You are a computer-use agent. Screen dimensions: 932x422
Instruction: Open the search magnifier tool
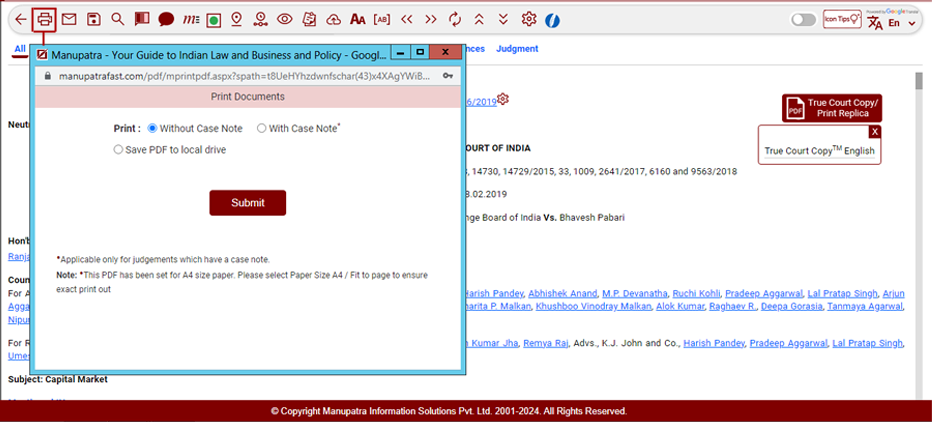tap(118, 19)
